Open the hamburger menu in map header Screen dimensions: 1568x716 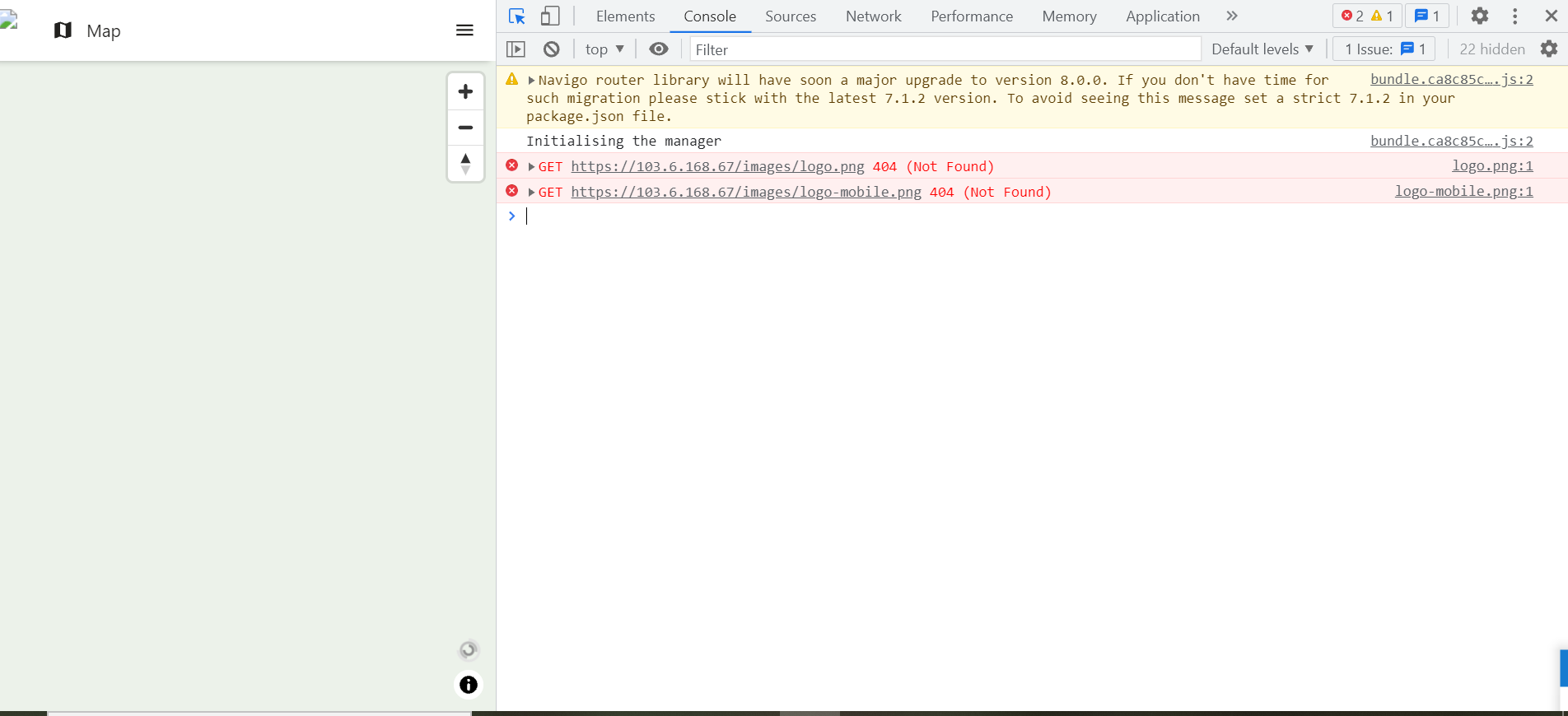click(x=464, y=30)
